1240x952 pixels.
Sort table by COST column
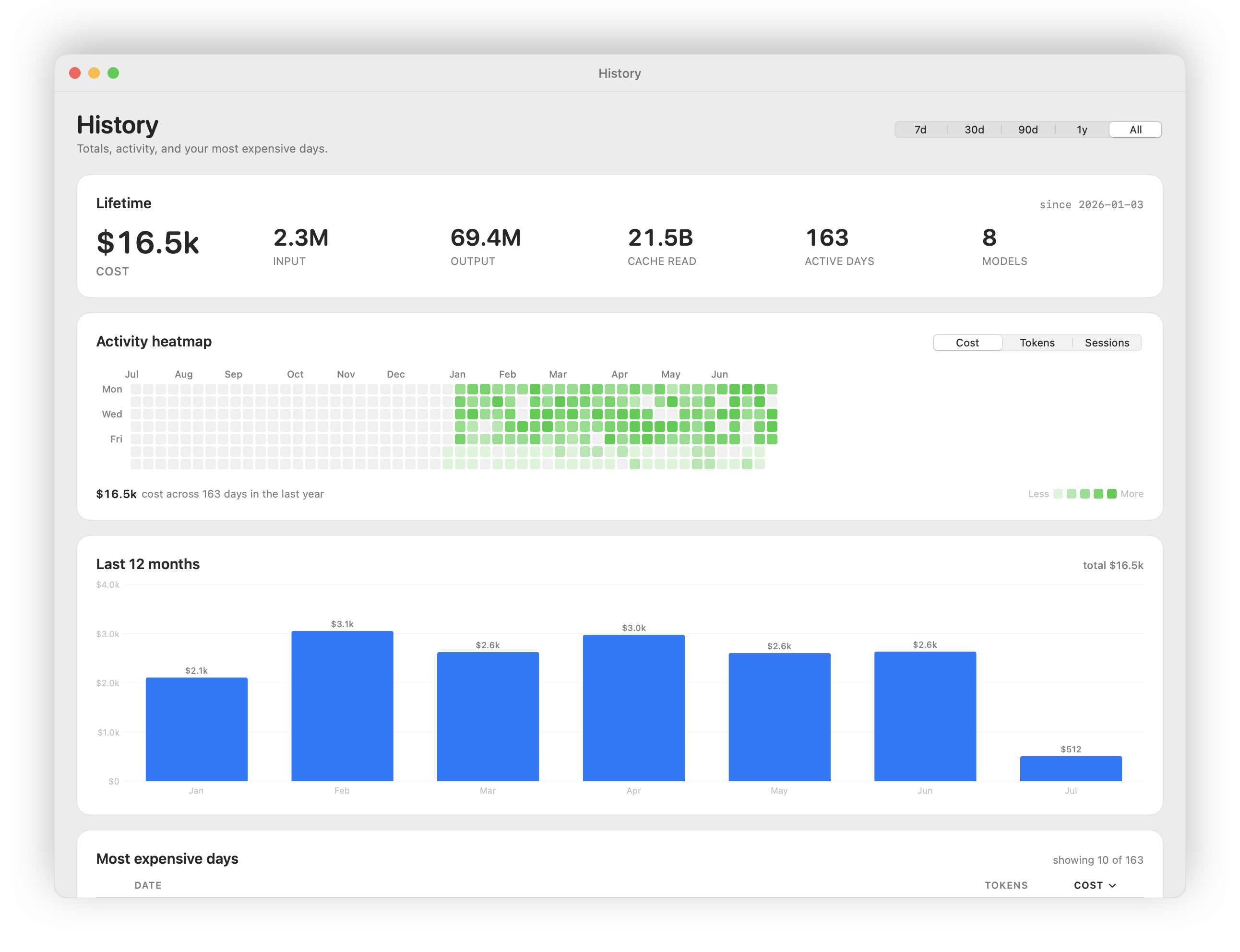click(x=1095, y=885)
